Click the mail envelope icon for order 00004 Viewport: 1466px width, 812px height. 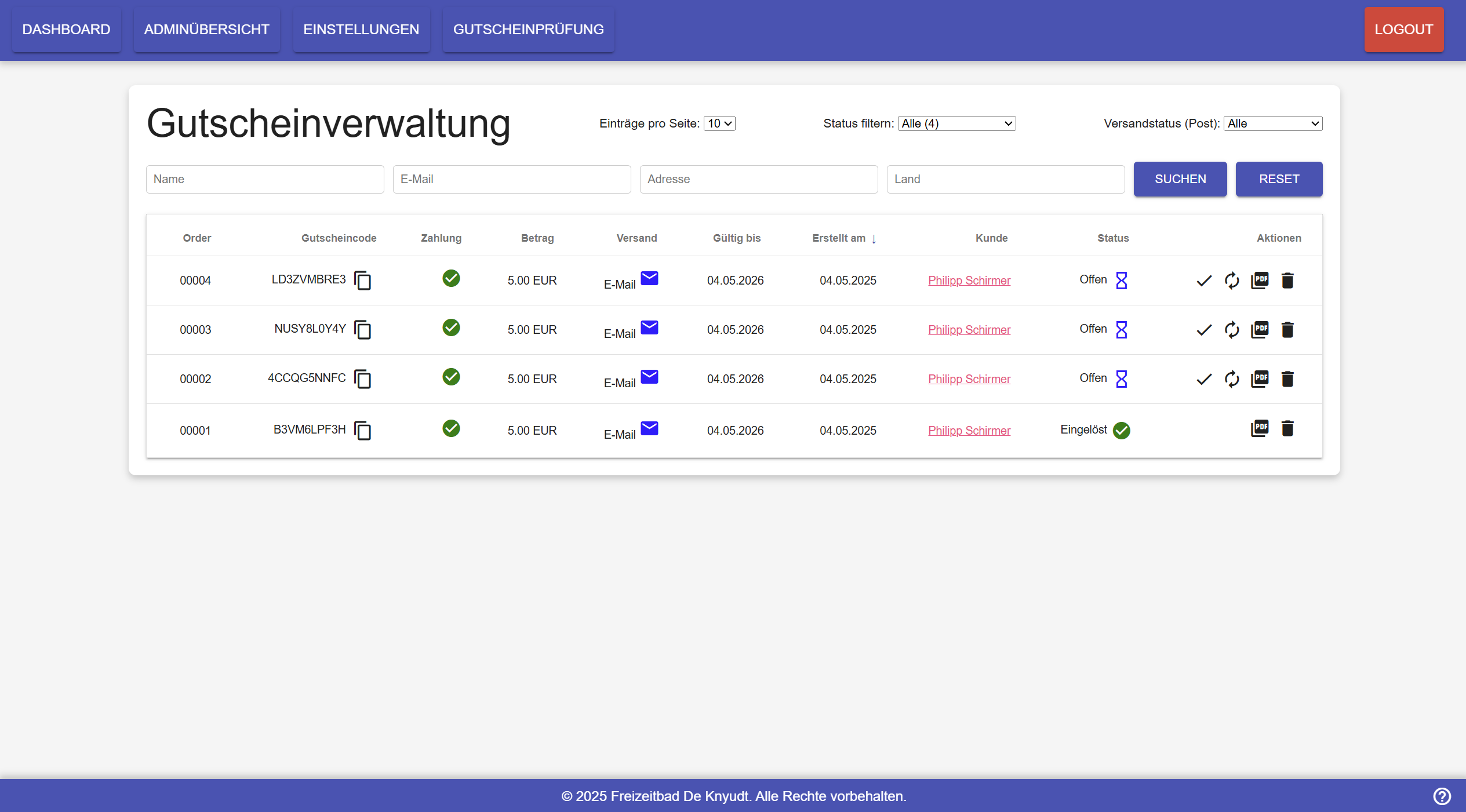point(649,278)
